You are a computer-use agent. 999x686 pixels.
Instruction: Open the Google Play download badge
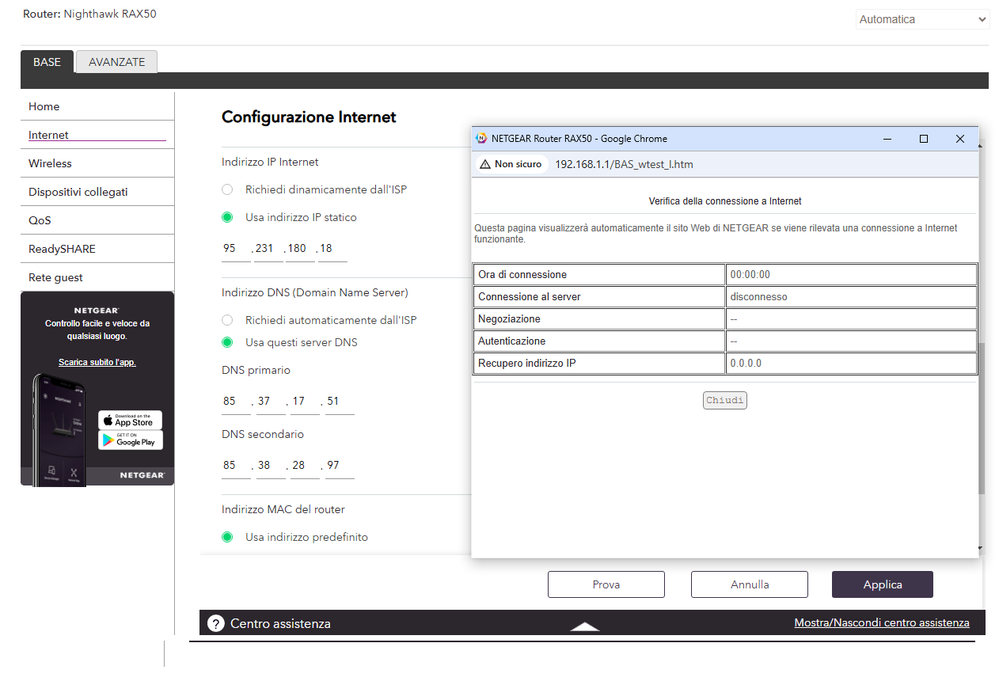[130, 440]
